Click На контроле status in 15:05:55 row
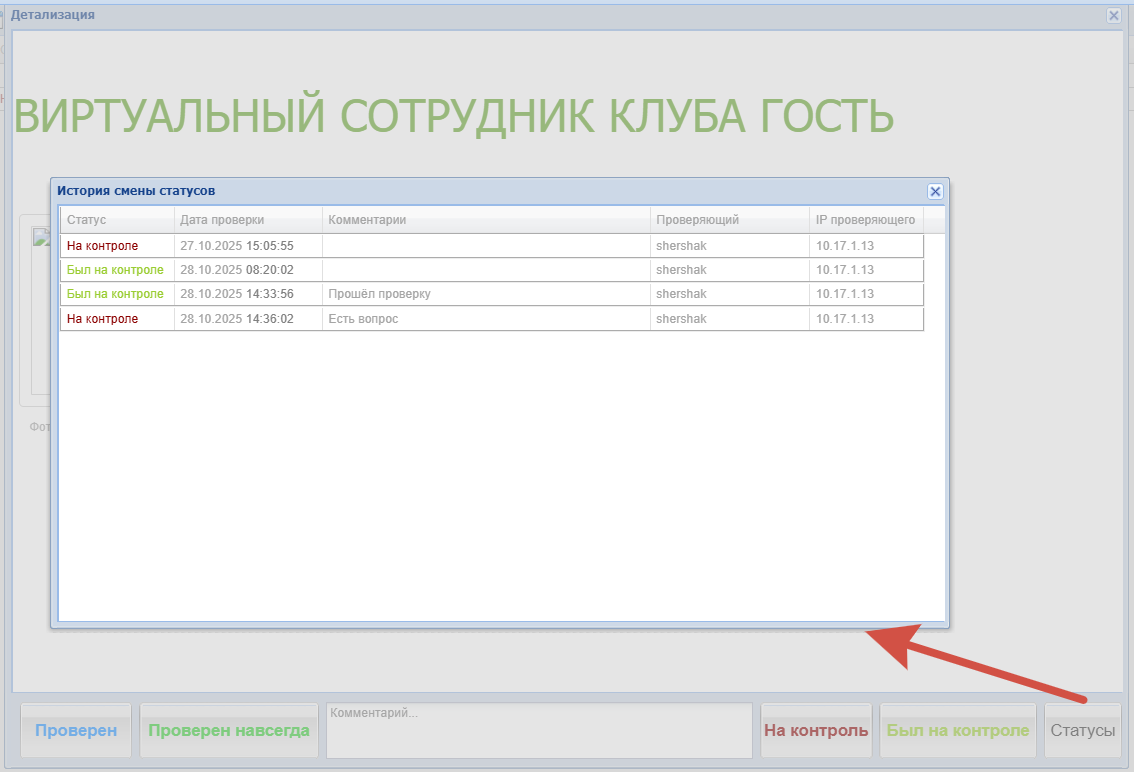Image resolution: width=1134 pixels, height=772 pixels. (x=102, y=246)
